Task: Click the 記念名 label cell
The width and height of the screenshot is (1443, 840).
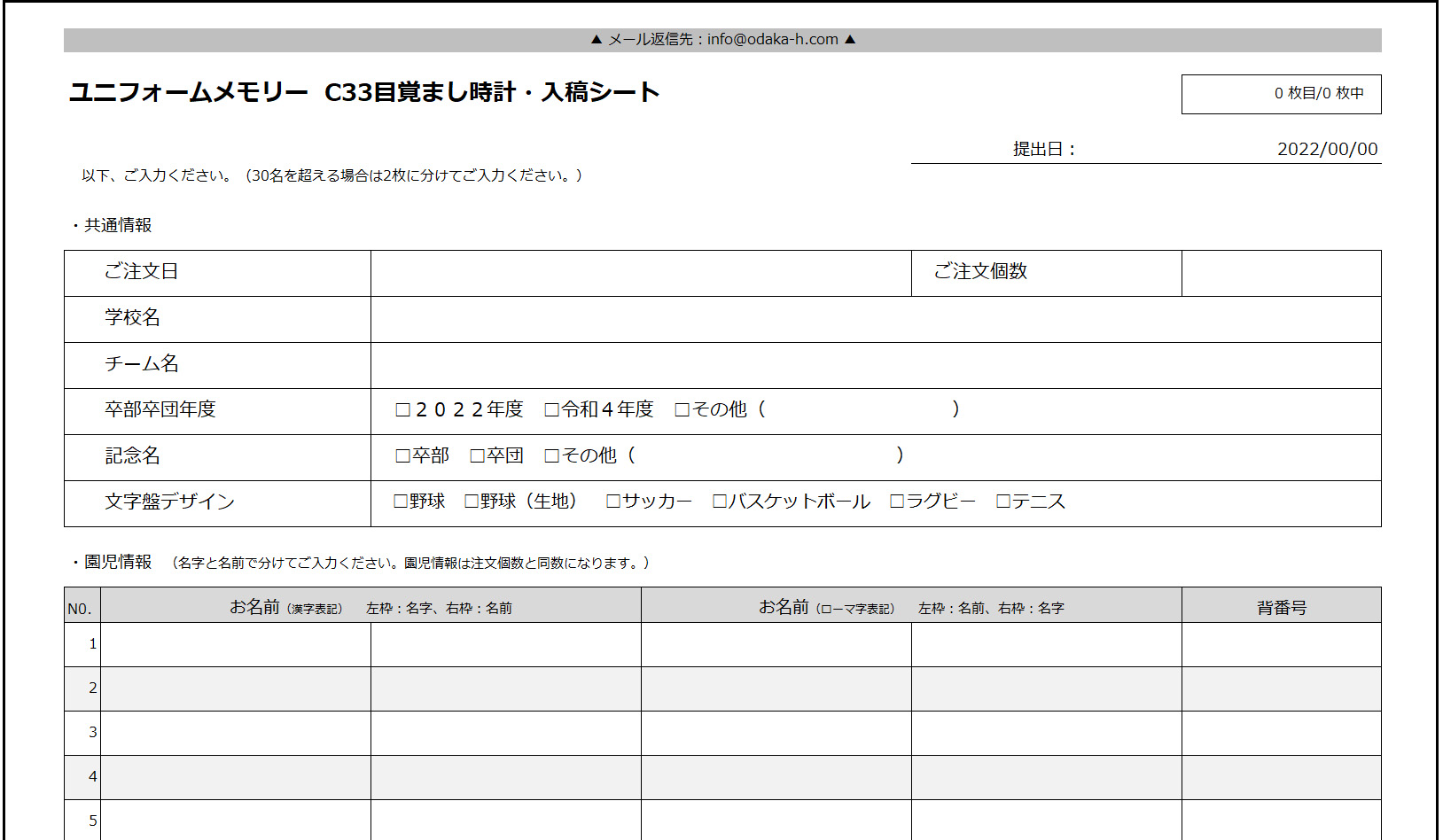Action: (217, 457)
